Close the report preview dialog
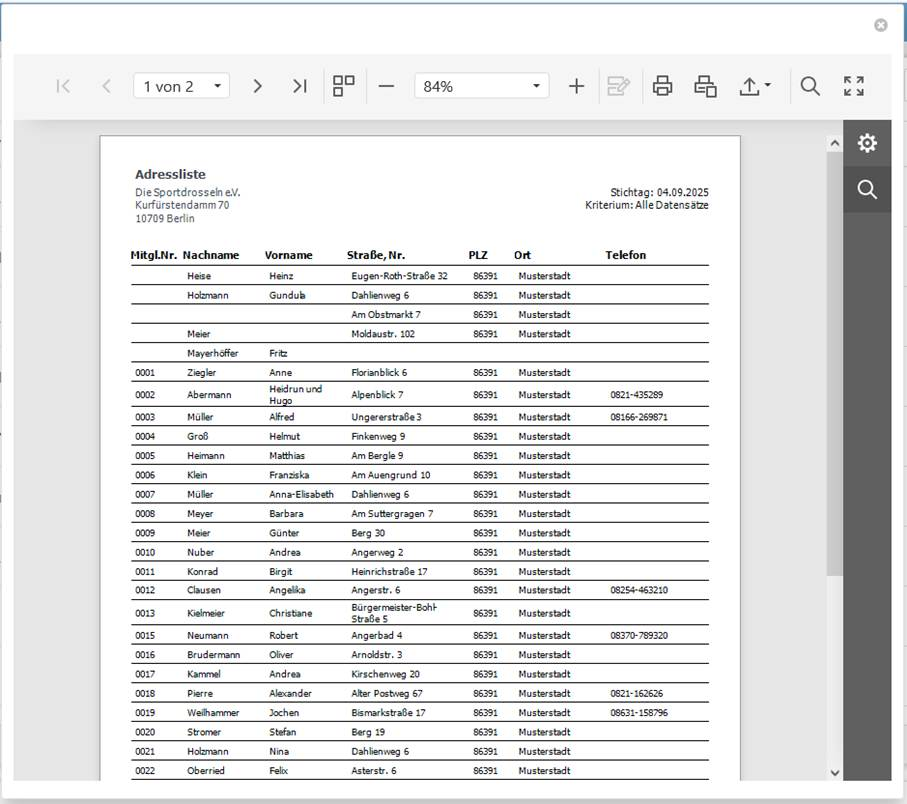 880,25
